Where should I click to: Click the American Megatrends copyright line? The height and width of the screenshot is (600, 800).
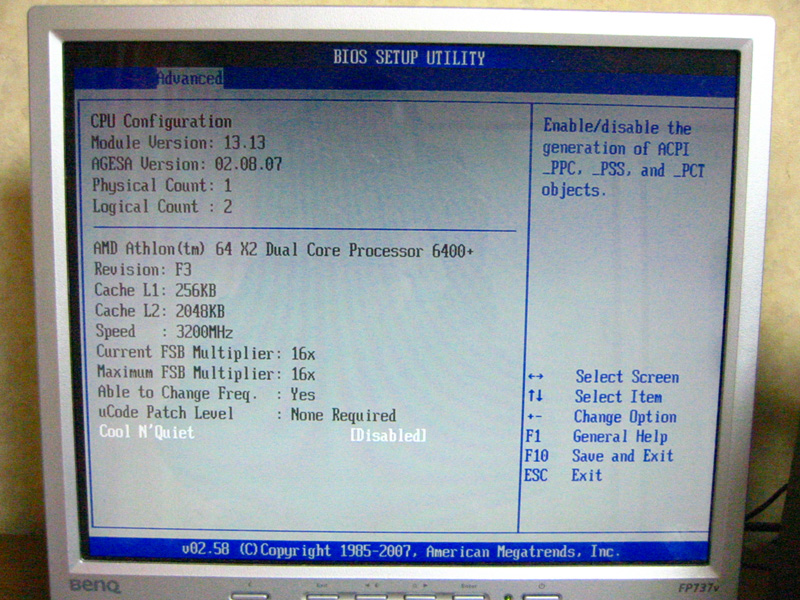tap(401, 551)
